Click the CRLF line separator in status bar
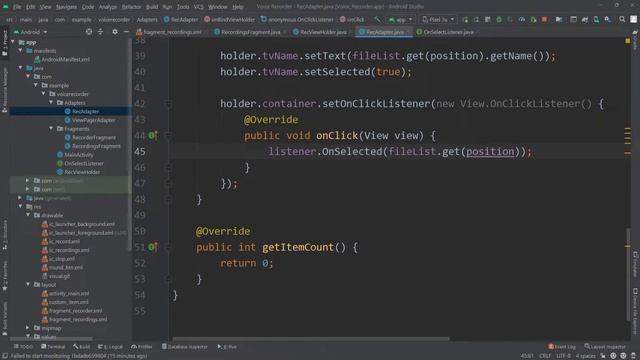Image resolution: width=640 pixels, height=360 pixels. [544, 356]
